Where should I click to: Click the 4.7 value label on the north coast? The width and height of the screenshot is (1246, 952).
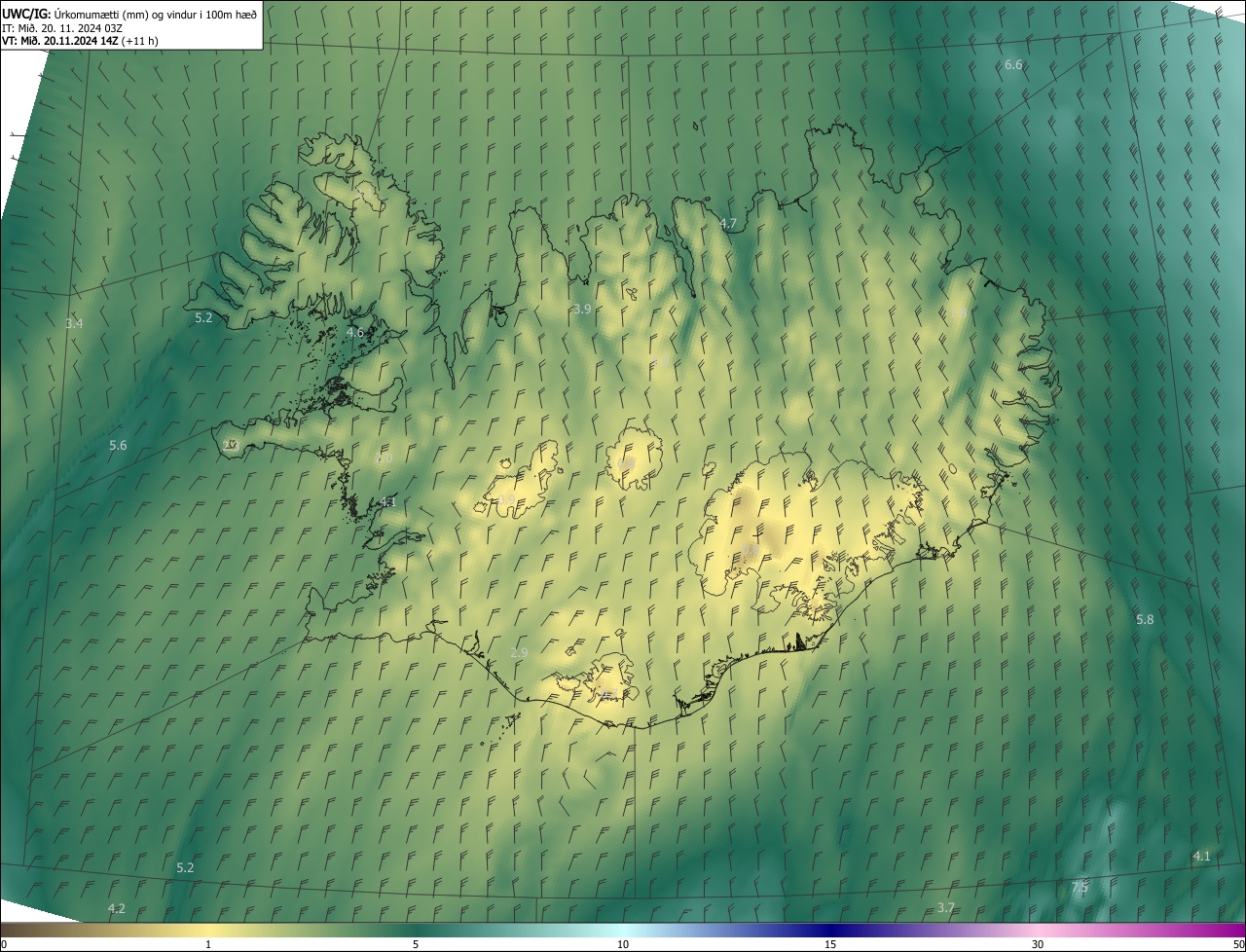pos(727,224)
